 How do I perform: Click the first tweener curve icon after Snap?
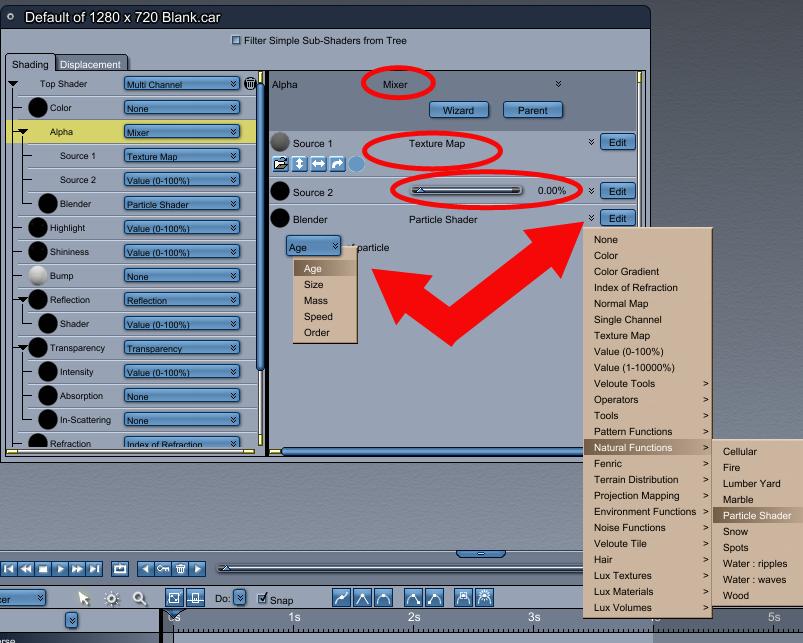342,598
